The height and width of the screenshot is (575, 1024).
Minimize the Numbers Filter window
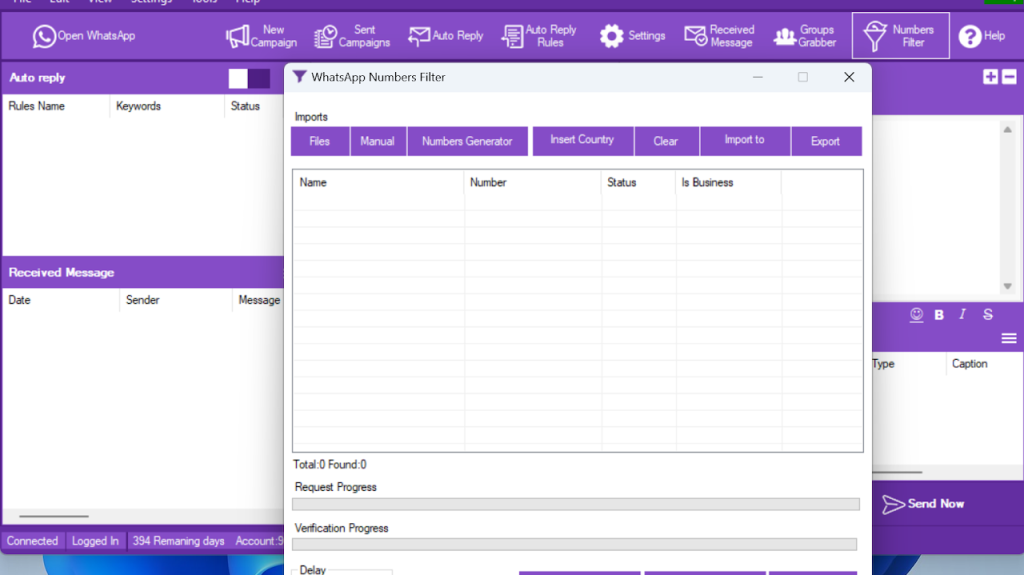coord(758,77)
